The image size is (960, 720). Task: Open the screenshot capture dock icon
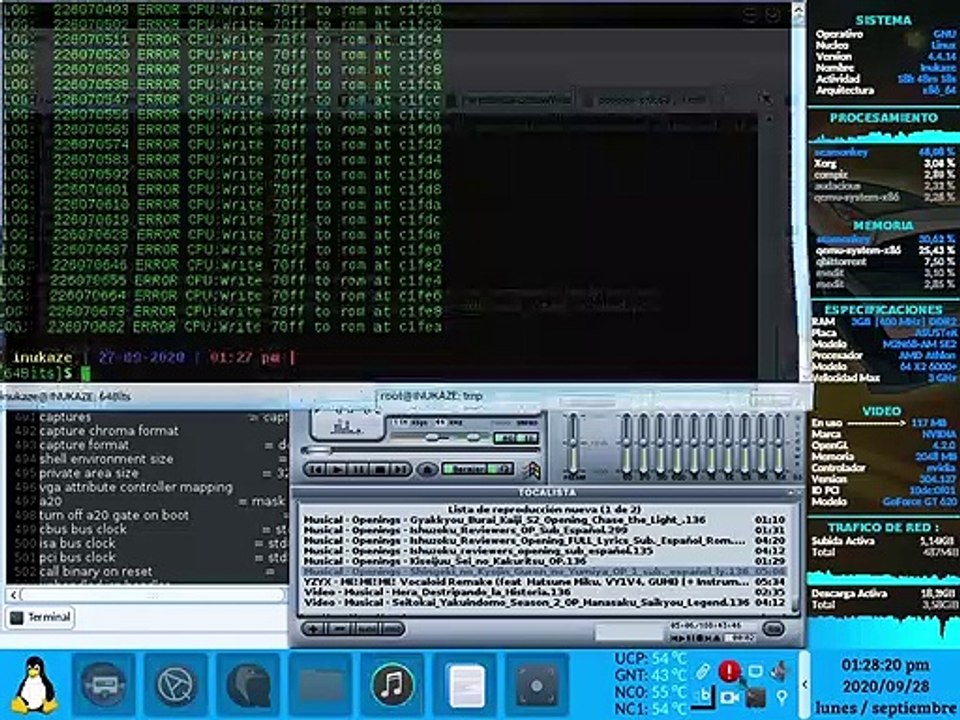[537, 684]
